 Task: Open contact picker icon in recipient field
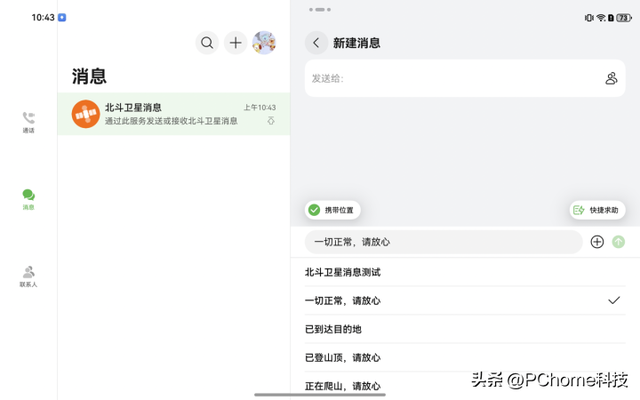point(611,78)
